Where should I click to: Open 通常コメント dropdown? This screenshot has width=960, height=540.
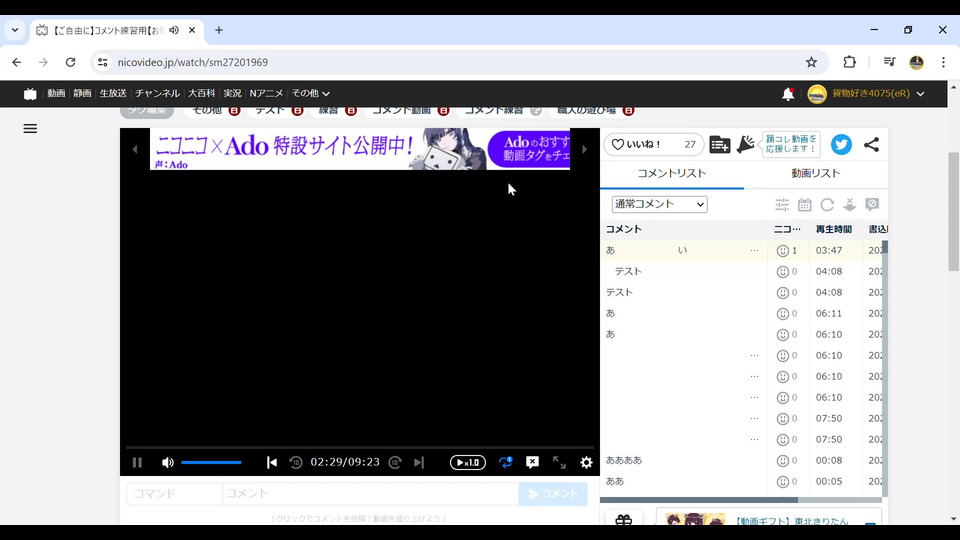pos(659,204)
